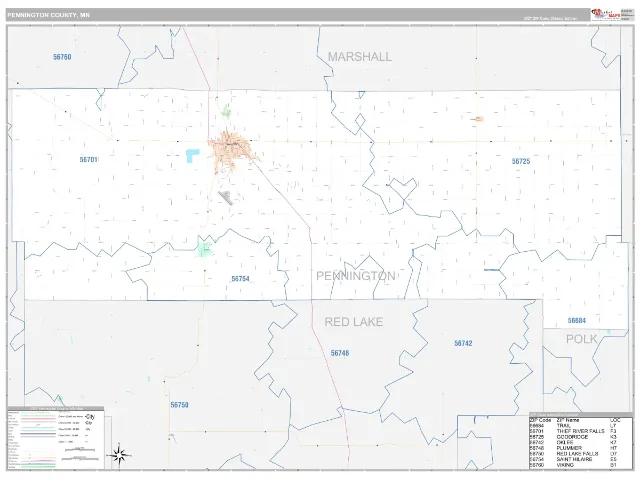The height and width of the screenshot is (480, 640).
Task: Click the PLUMMER row in ZIP table
Action: coord(575,448)
